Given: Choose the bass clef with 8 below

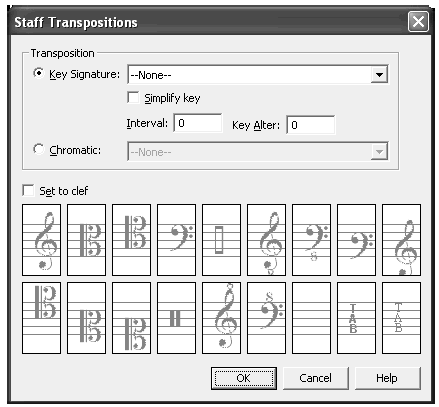Looking at the screenshot, I should [x=311, y=240].
